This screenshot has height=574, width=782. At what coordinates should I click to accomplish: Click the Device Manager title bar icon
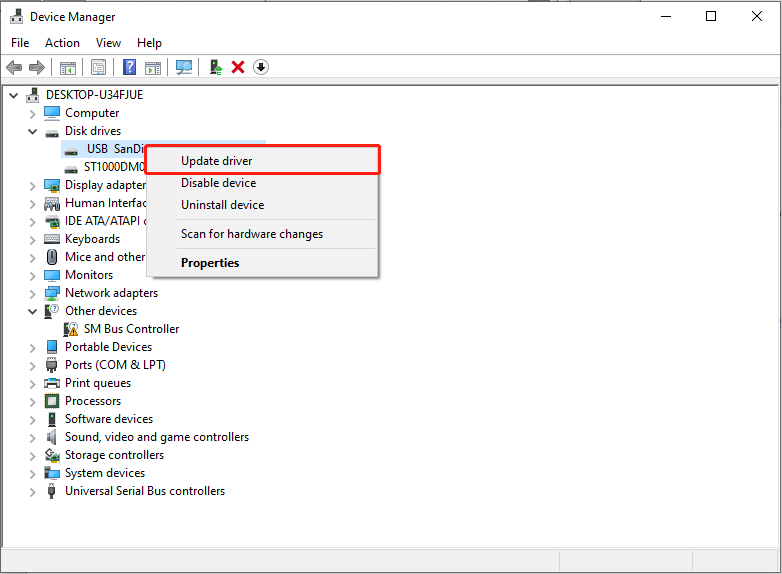pos(16,16)
